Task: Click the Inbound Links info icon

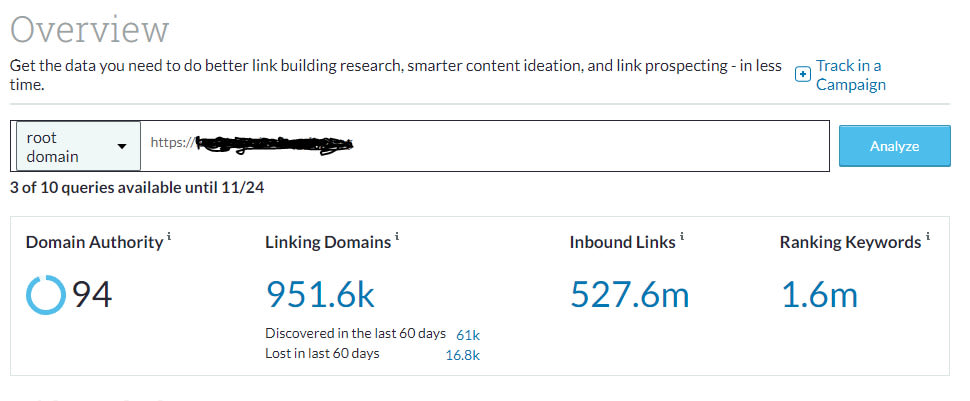Action: tap(682, 237)
